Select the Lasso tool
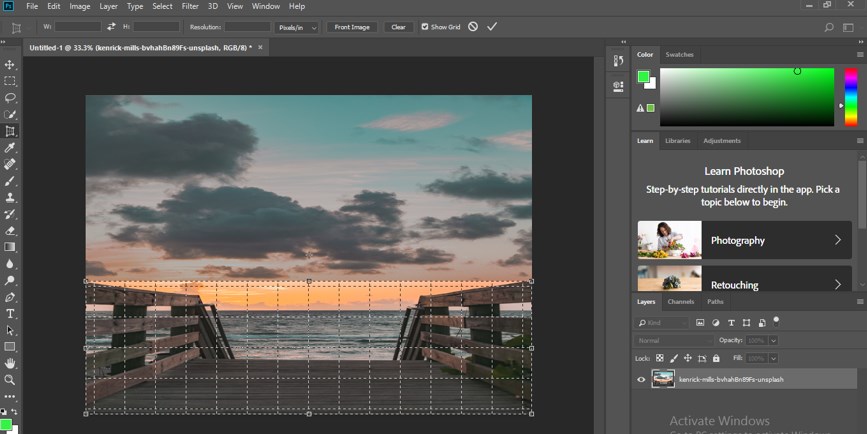 click(10, 98)
